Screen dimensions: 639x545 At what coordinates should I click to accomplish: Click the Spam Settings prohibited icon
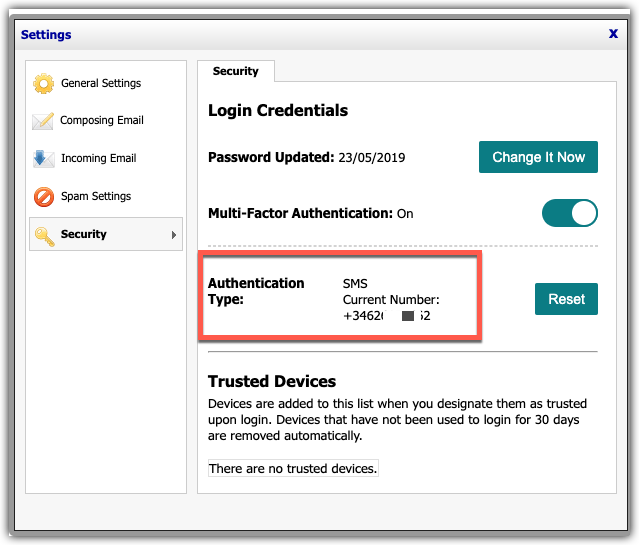43,197
